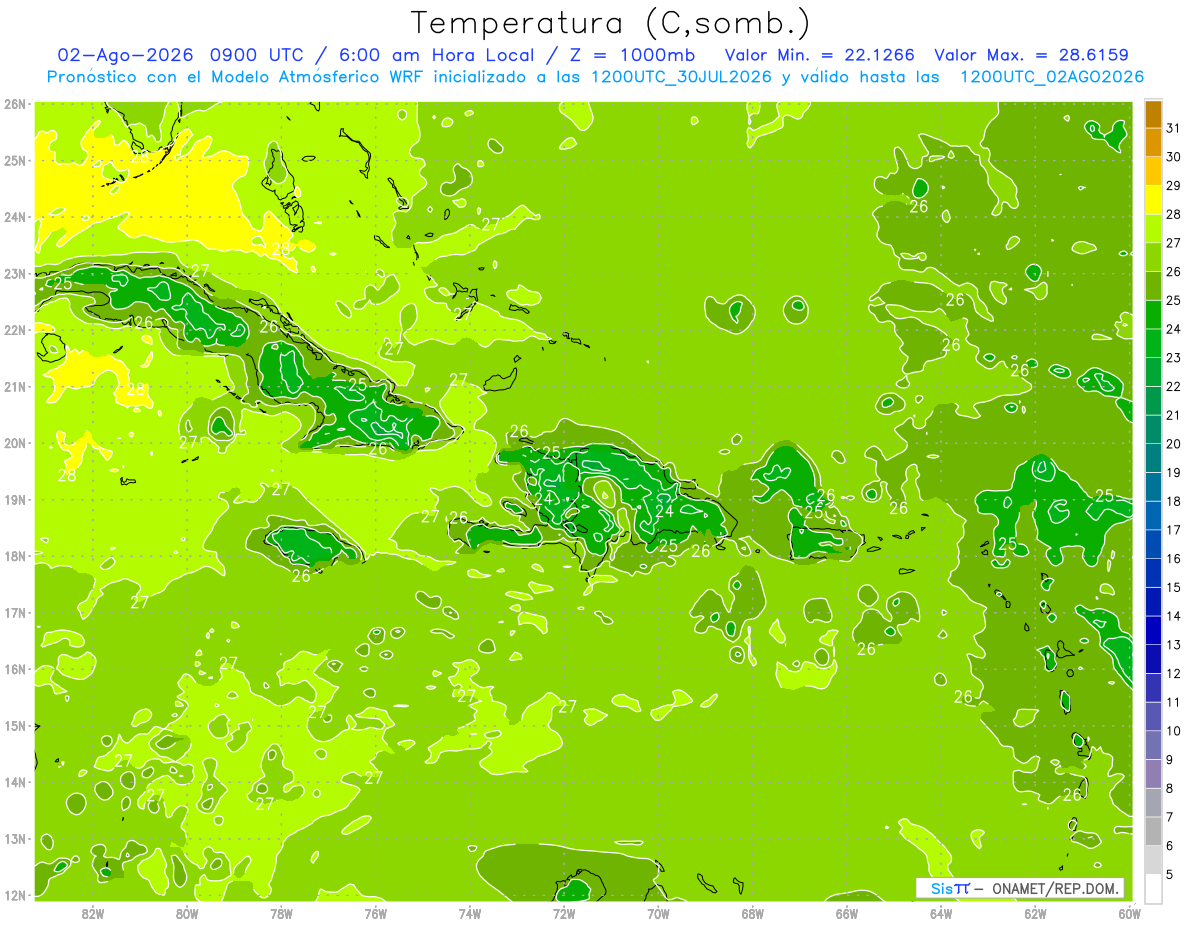Select the gray swatch between 7 and 8
Image resolution: width=1200 pixels, height=927 pixels.
click(1153, 802)
